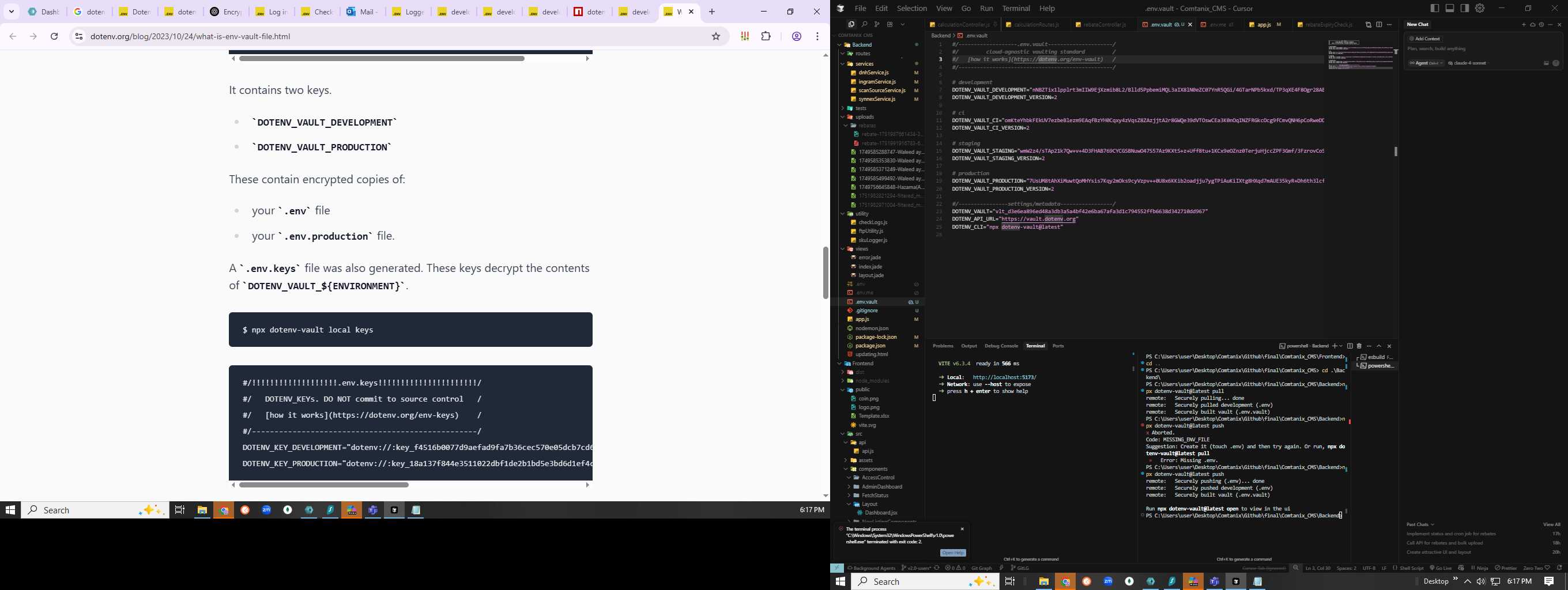Switch to Problems panel tab
The height and width of the screenshot is (590, 1568).
point(943,346)
